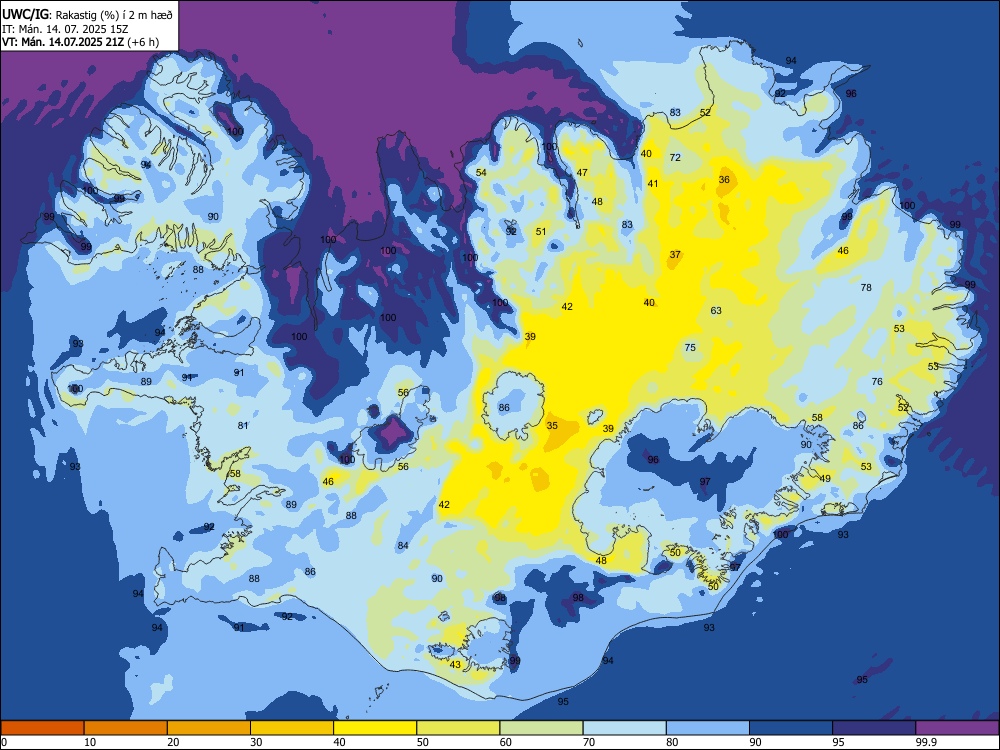Screen dimensions: 1000x750
Task: Click the humidity value 49 on the map
Action: click(825, 478)
